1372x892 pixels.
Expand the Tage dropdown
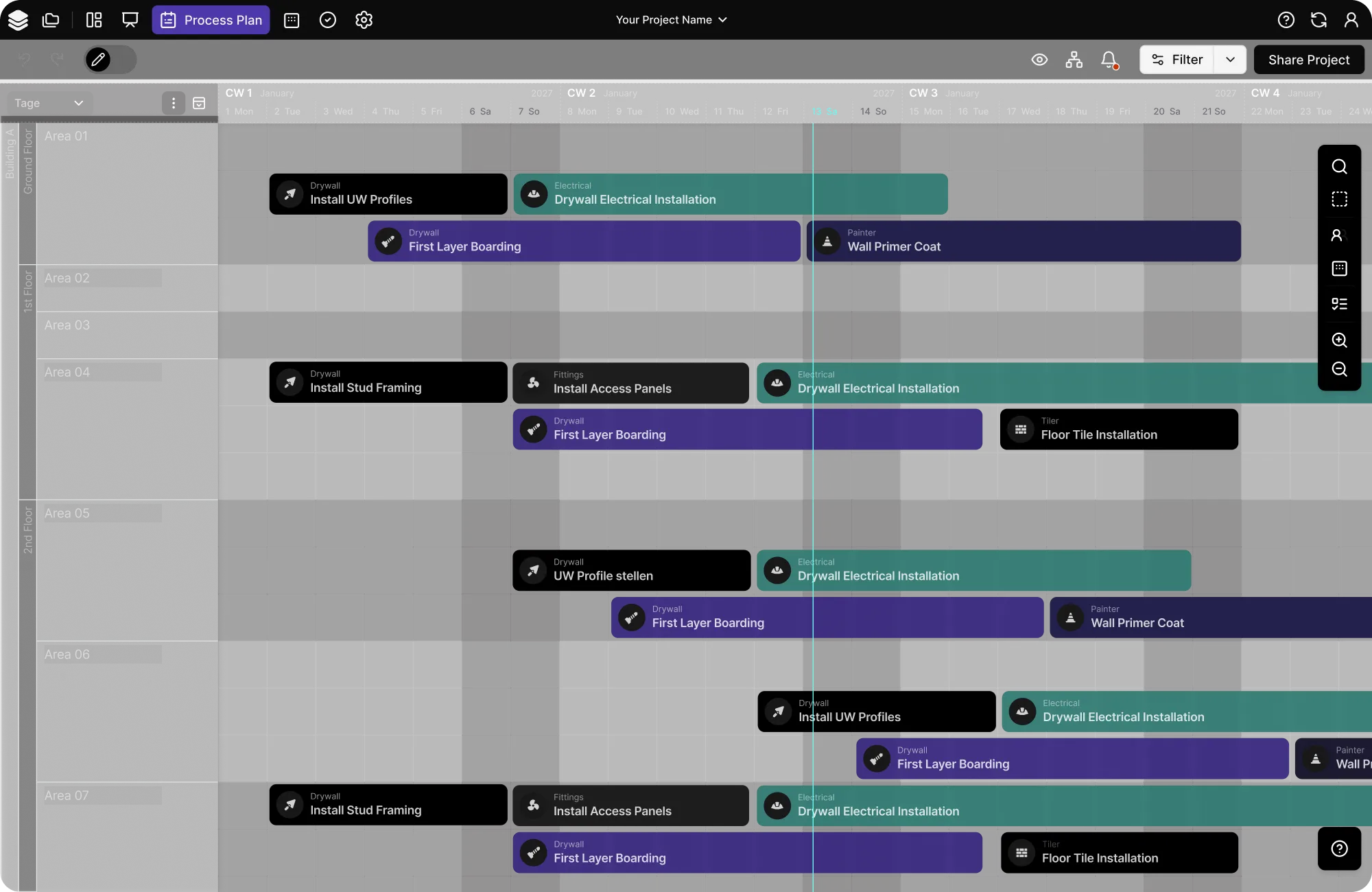(x=79, y=102)
